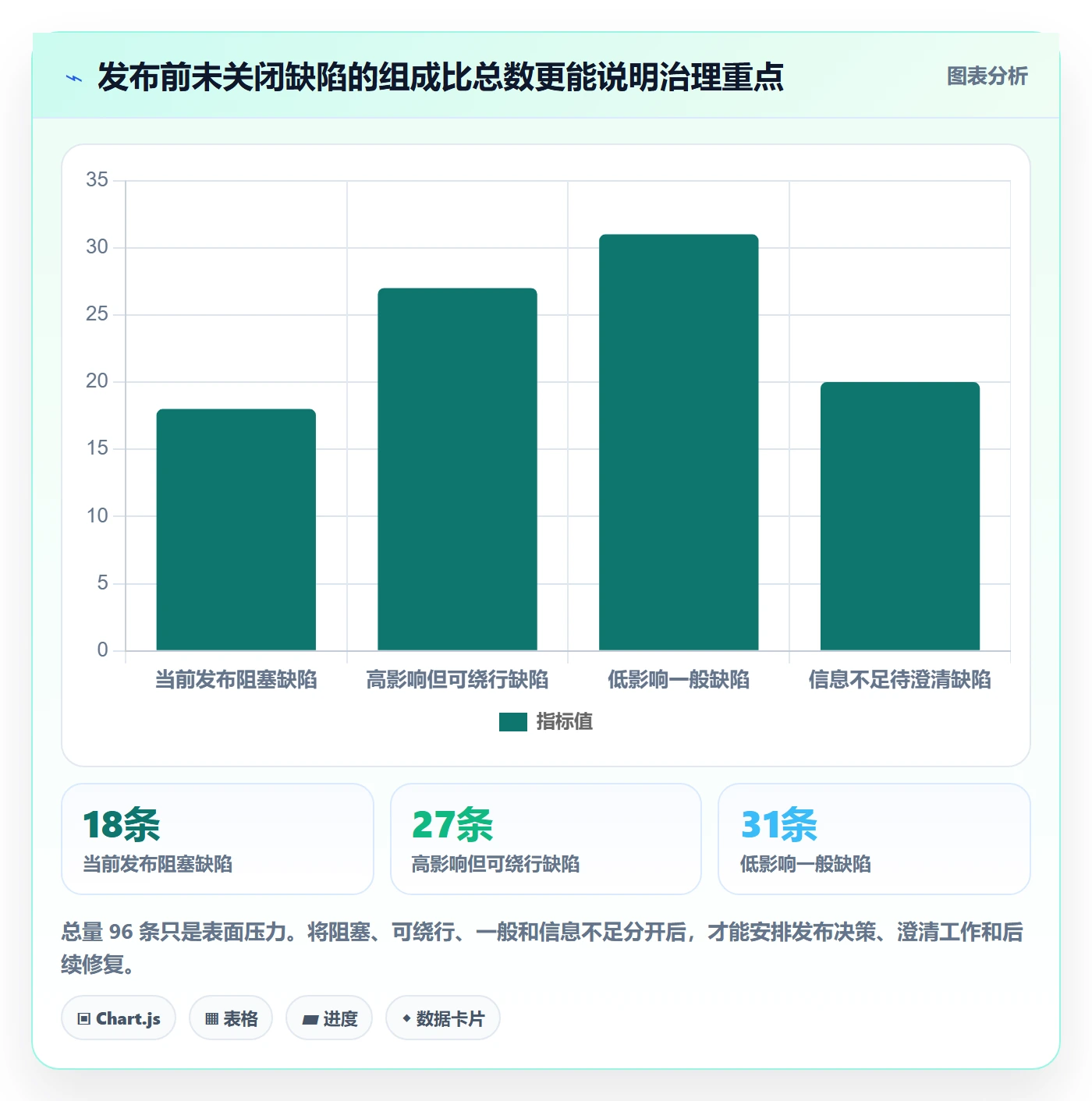Viewport: 1092px width, 1101px height.
Task: Click the 31条 value on the data card
Action: point(779,825)
